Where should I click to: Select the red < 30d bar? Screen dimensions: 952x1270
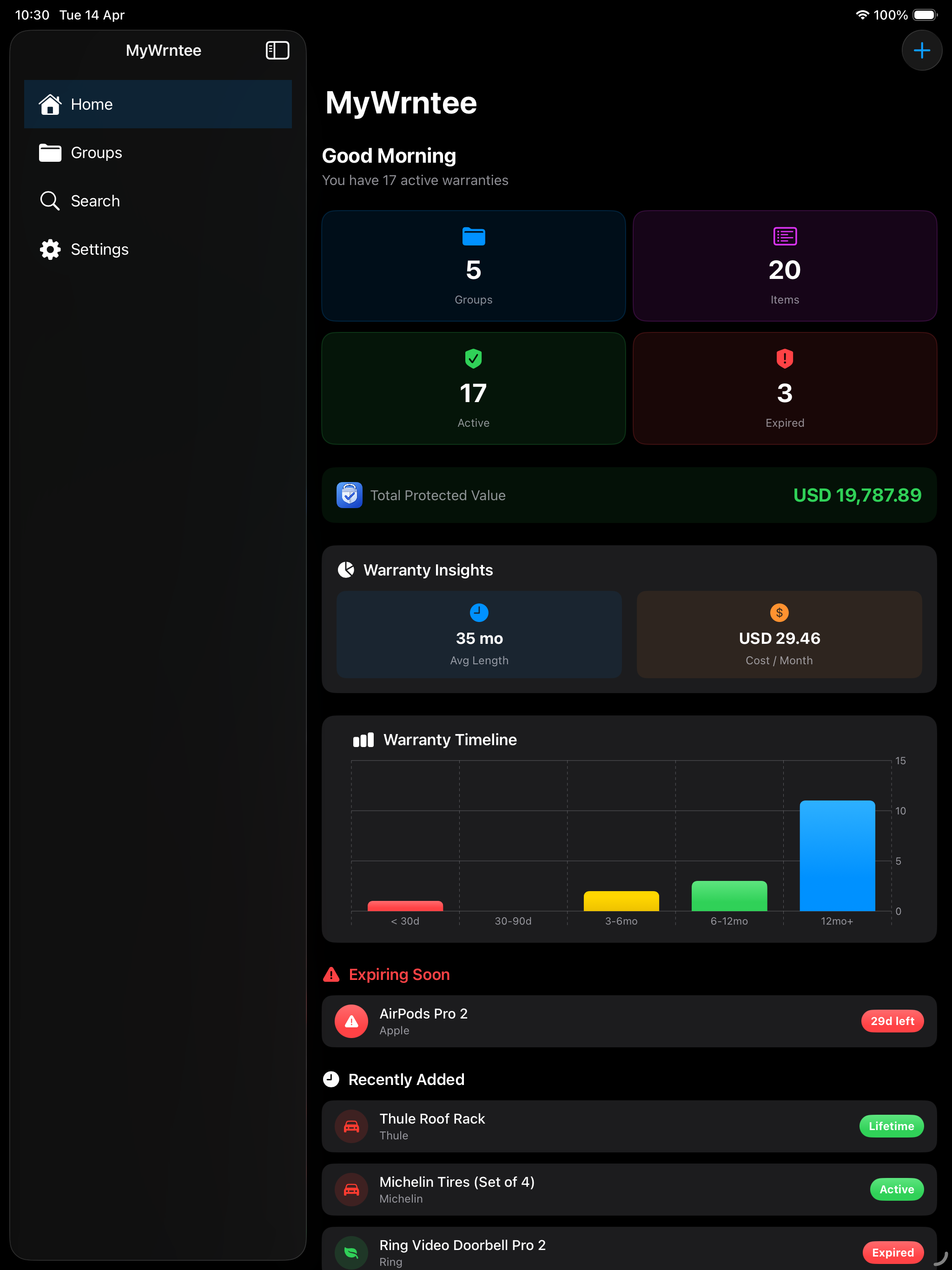pos(405,906)
